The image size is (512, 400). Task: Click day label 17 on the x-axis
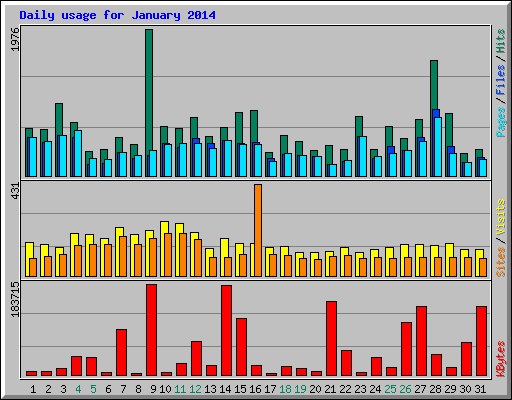coord(270,389)
